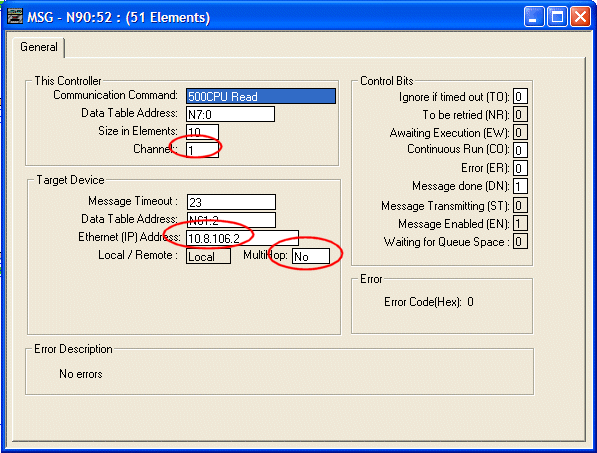Close the MSG N90:52 window
This screenshot has height=453, width=597.
(x=580, y=17)
